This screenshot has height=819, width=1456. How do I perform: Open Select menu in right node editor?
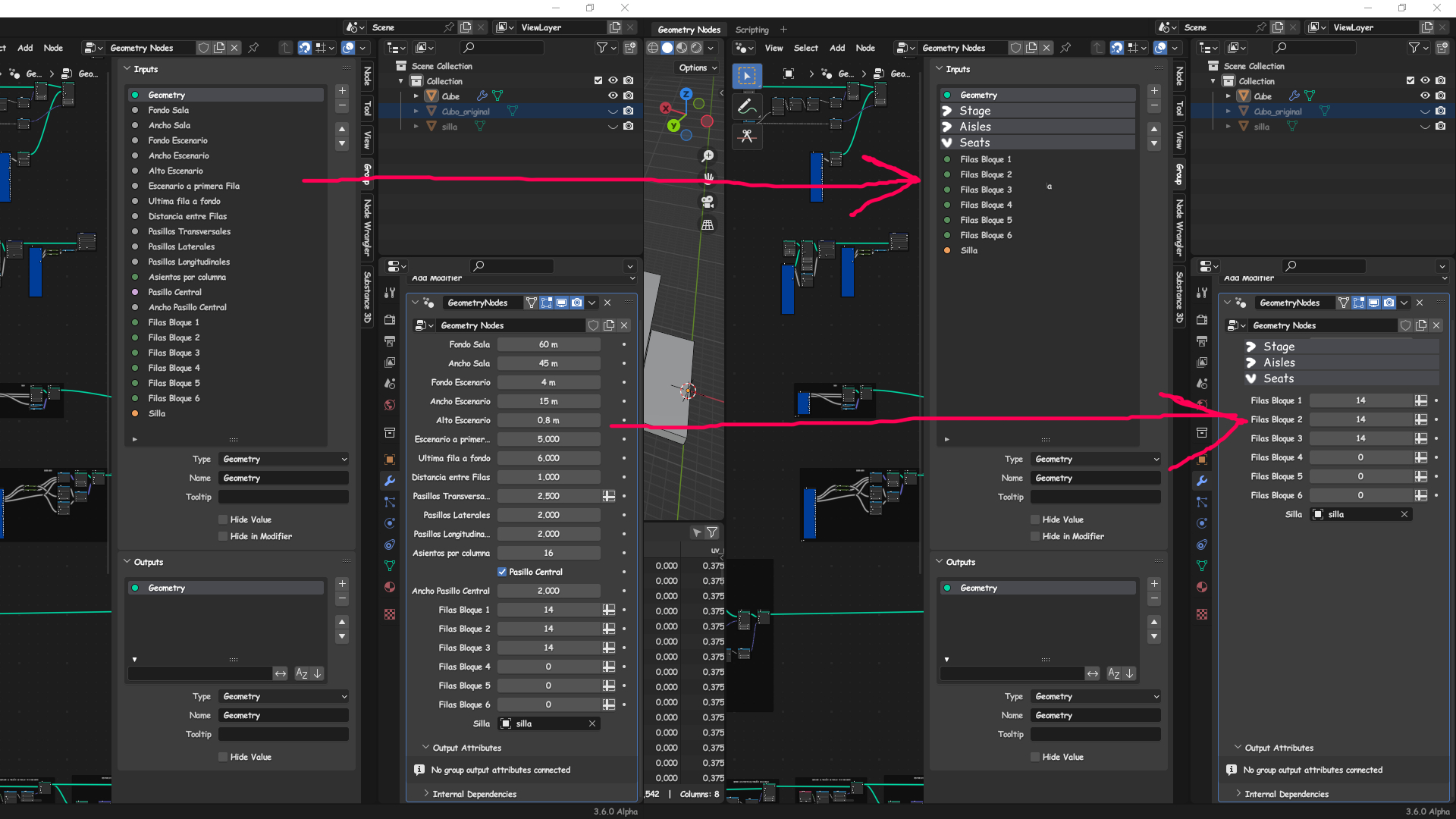click(x=805, y=48)
